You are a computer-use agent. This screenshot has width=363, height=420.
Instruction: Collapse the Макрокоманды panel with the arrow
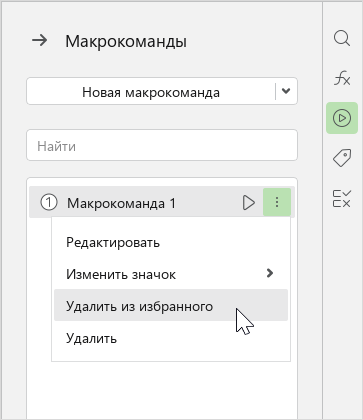click(x=39, y=41)
